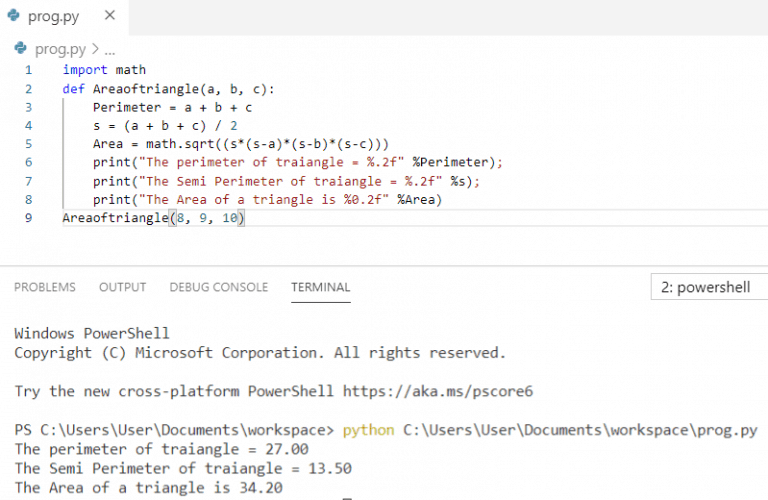Switch to the OUTPUT panel tab

(x=122, y=287)
